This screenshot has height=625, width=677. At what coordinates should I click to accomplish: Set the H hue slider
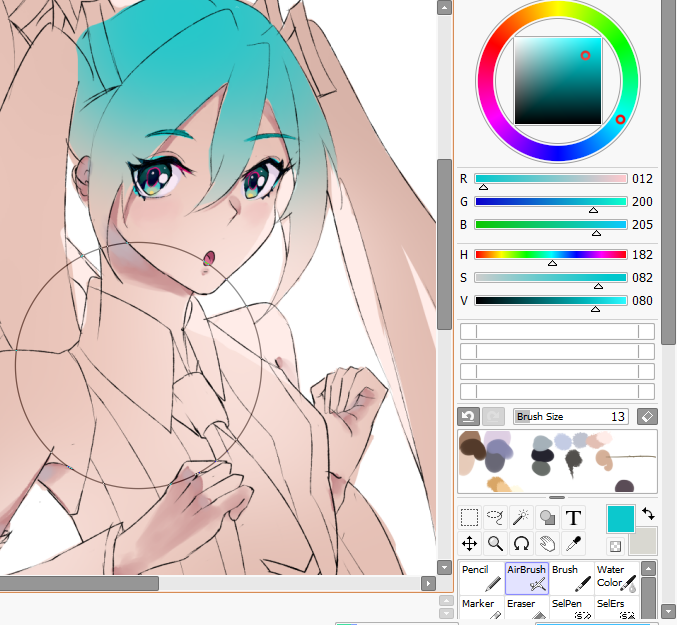(551, 255)
